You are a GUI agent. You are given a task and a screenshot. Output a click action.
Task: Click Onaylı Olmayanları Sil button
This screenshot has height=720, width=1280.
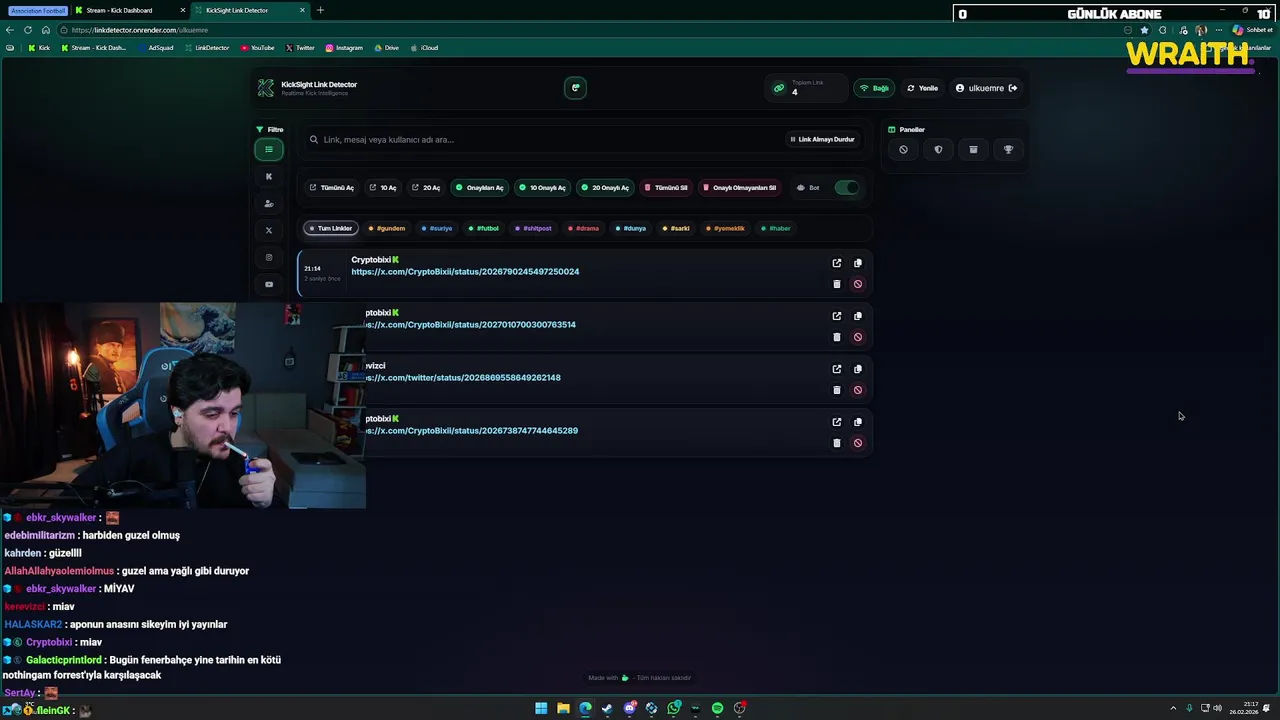coord(739,187)
